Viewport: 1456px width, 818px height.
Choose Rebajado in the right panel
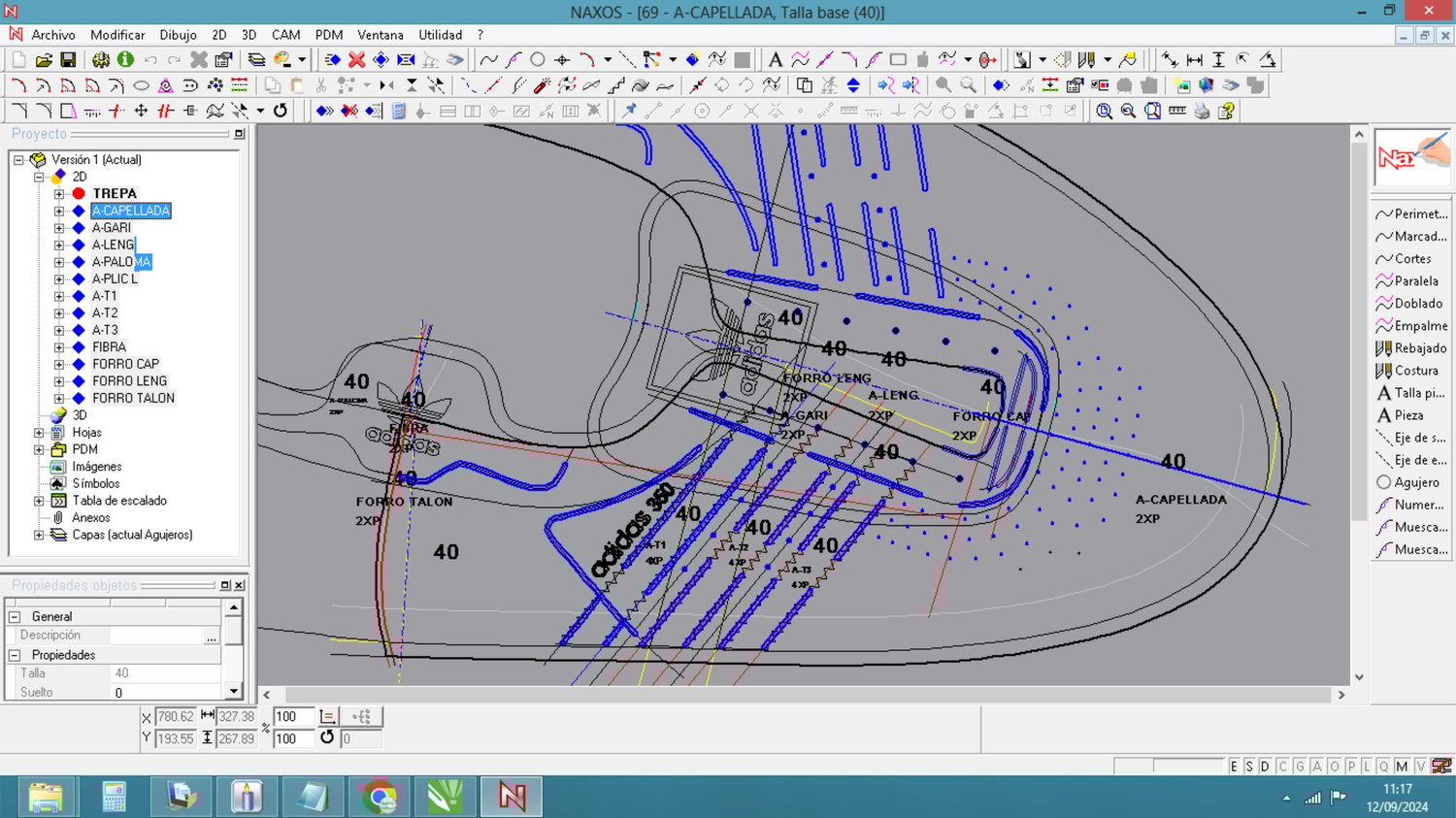pos(1411,348)
